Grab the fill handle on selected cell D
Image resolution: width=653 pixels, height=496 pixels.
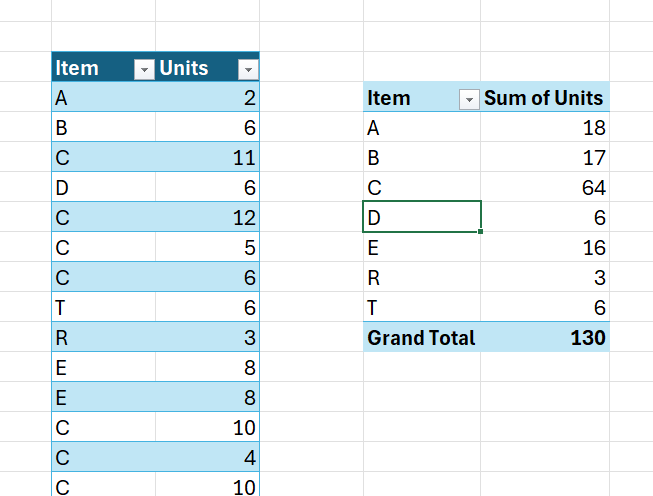(481, 231)
